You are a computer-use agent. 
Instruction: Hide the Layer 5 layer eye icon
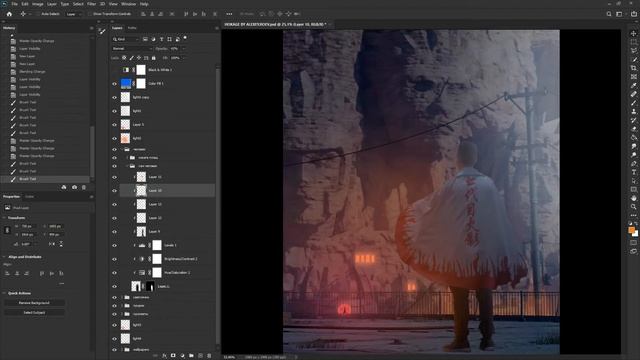click(x=114, y=124)
